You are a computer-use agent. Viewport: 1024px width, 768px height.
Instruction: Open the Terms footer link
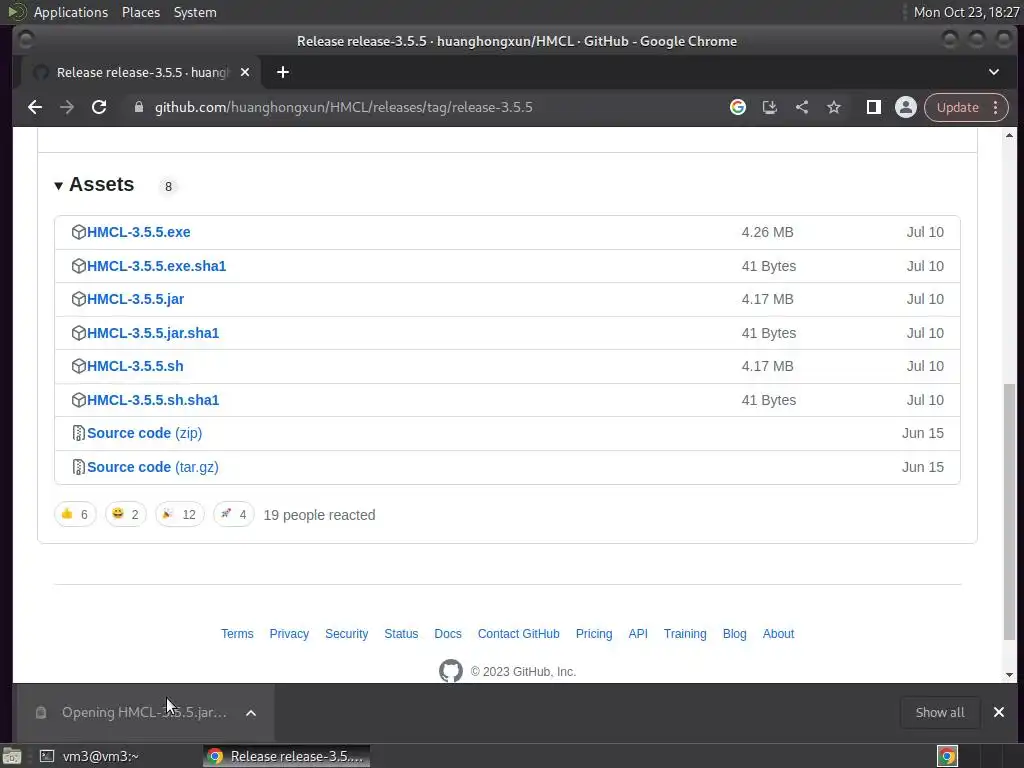click(237, 633)
